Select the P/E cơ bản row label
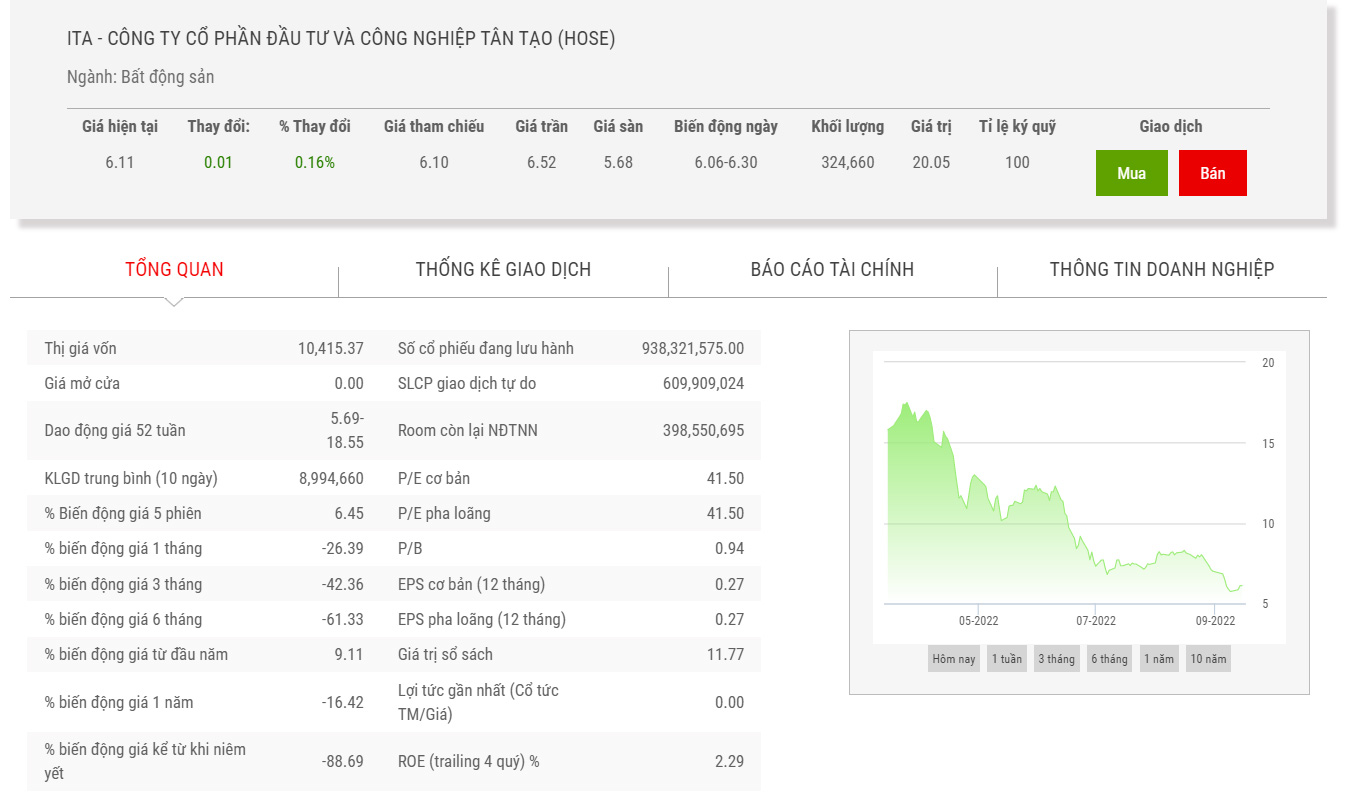 pyautogui.click(x=433, y=478)
